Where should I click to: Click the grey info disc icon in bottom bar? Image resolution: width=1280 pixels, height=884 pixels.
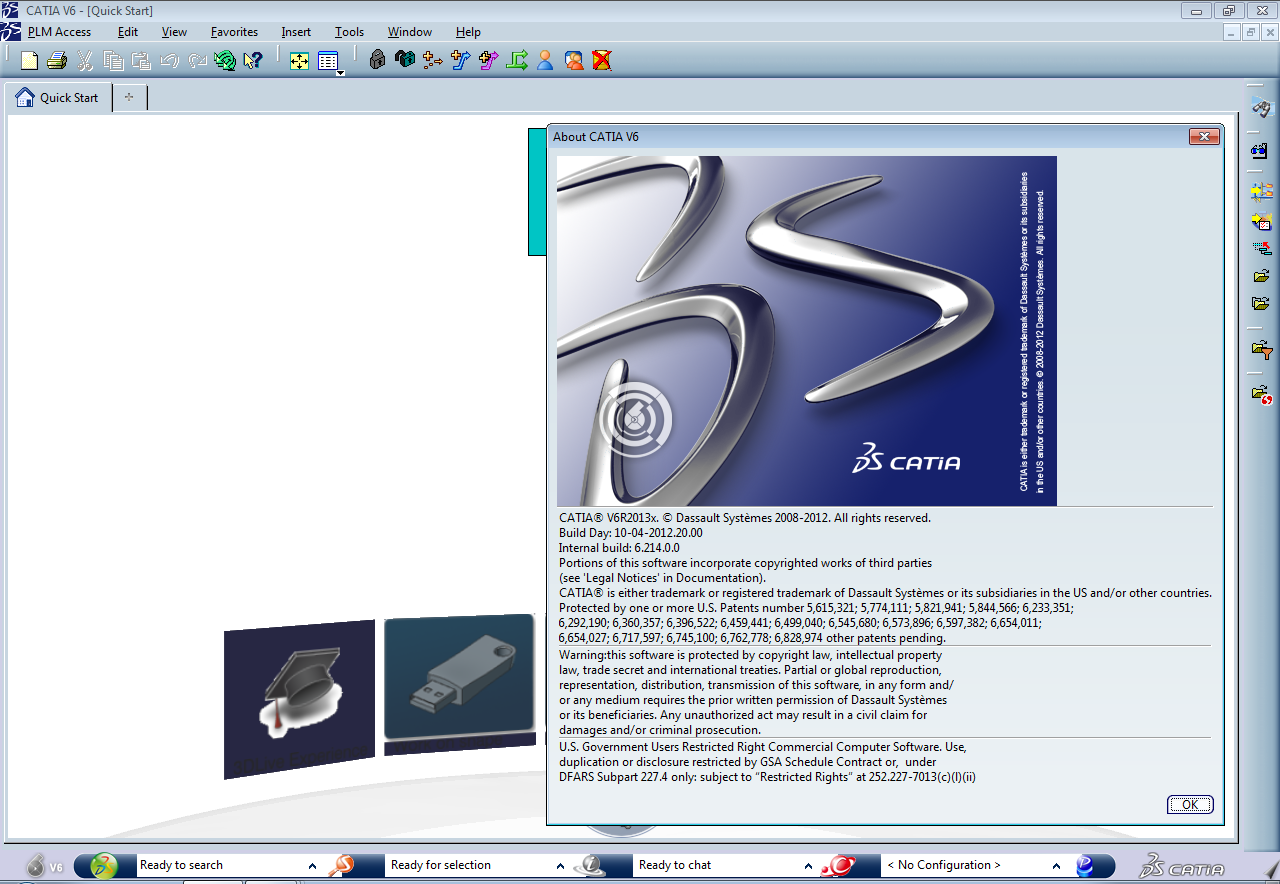point(591,865)
